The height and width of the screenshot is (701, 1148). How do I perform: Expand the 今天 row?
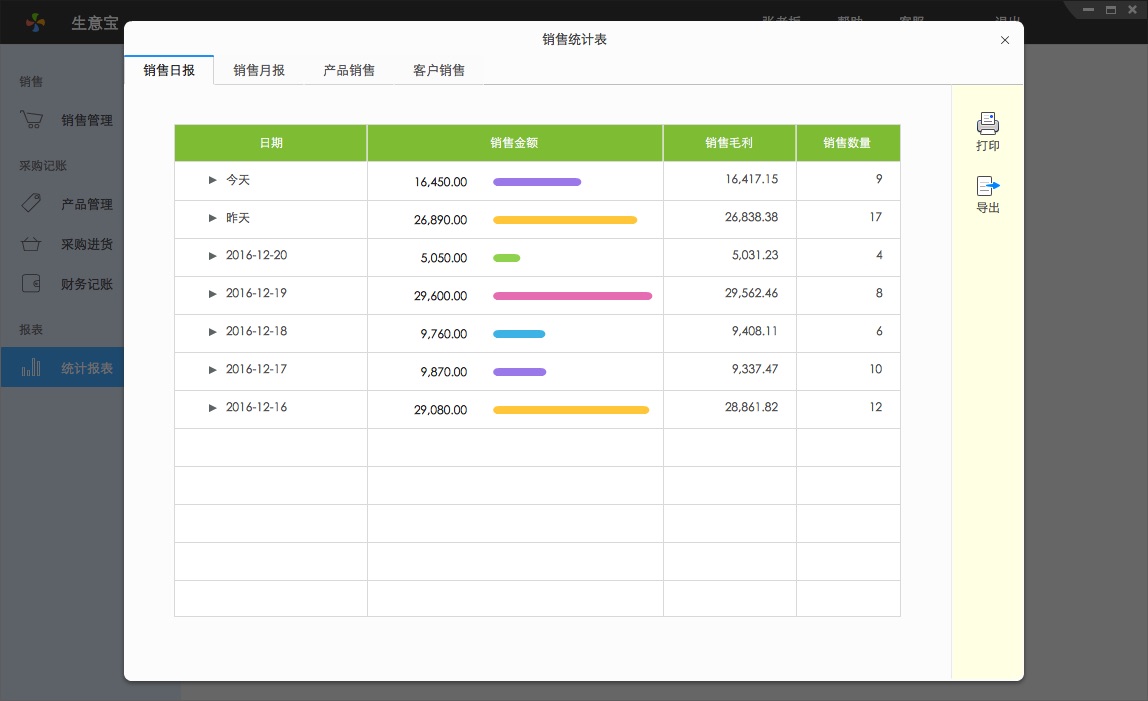point(212,180)
